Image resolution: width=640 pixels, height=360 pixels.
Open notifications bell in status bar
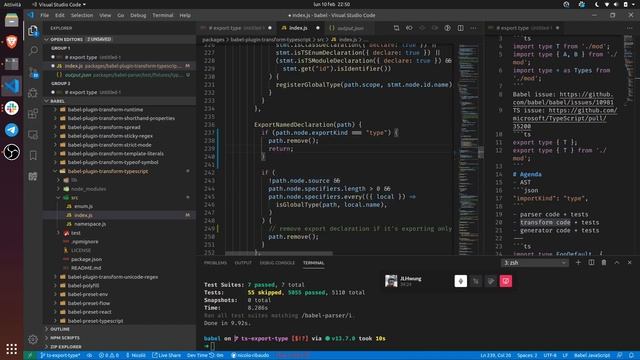pos(631,355)
